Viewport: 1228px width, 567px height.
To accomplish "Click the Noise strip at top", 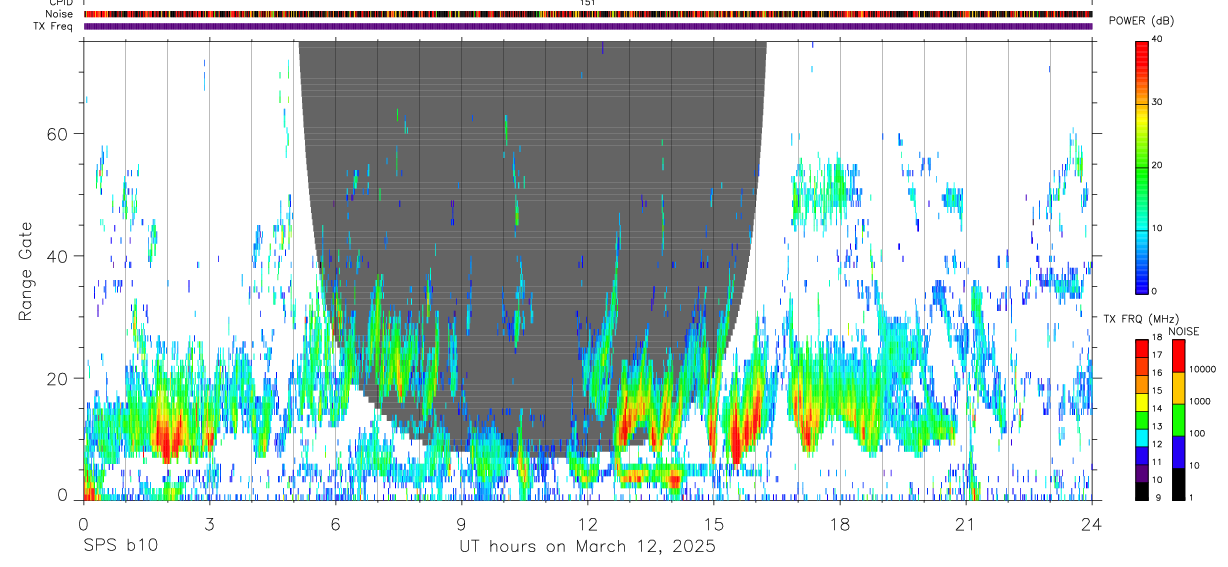I will tap(587, 14).
